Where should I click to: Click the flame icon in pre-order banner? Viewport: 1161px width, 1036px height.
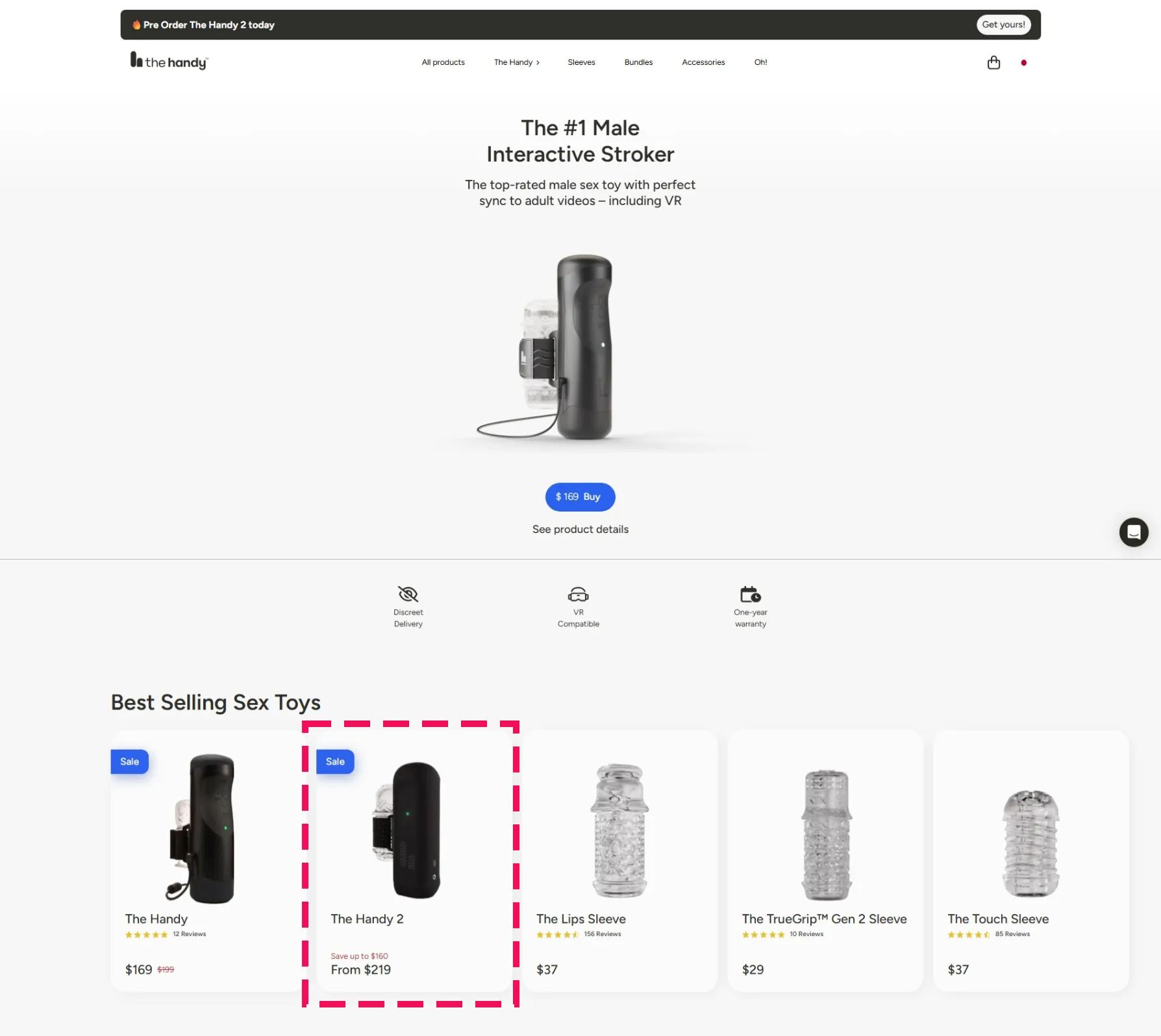pyautogui.click(x=136, y=25)
